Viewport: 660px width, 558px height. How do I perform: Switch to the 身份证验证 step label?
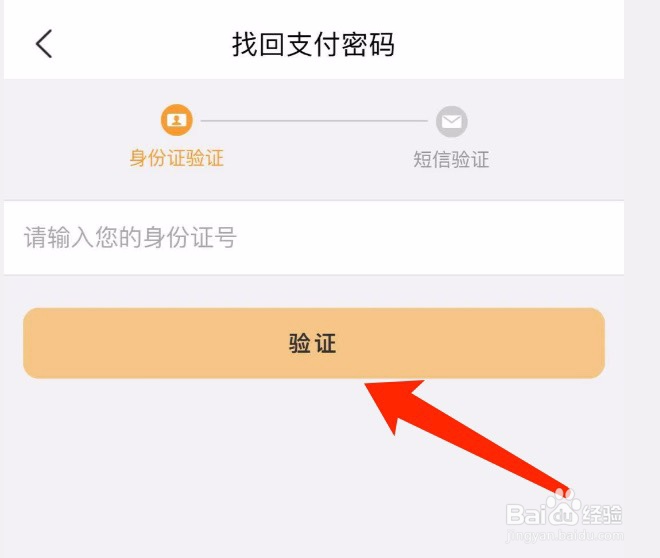[177, 158]
